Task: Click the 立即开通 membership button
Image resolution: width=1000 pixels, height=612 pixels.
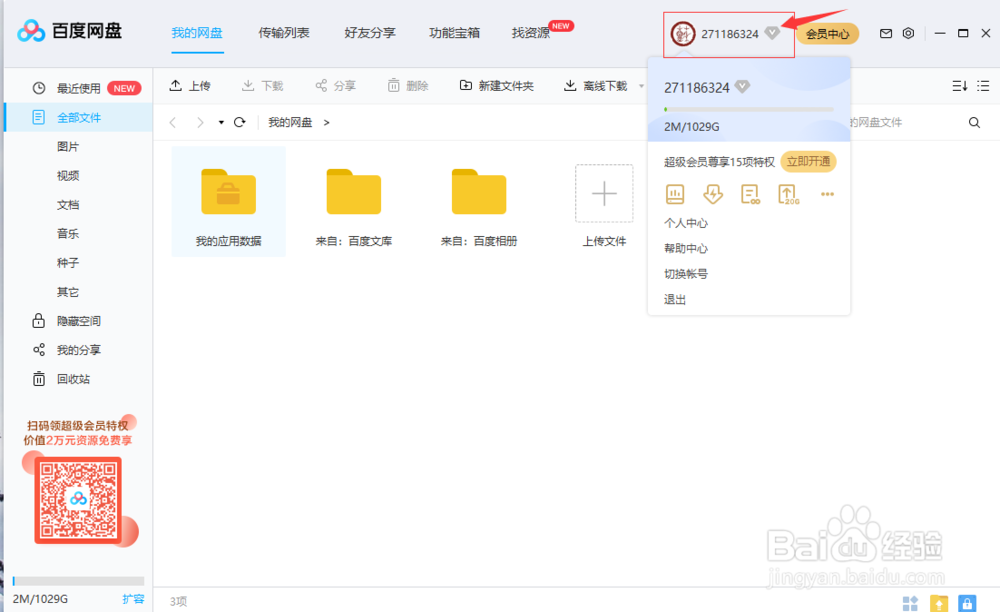Action: [x=808, y=160]
